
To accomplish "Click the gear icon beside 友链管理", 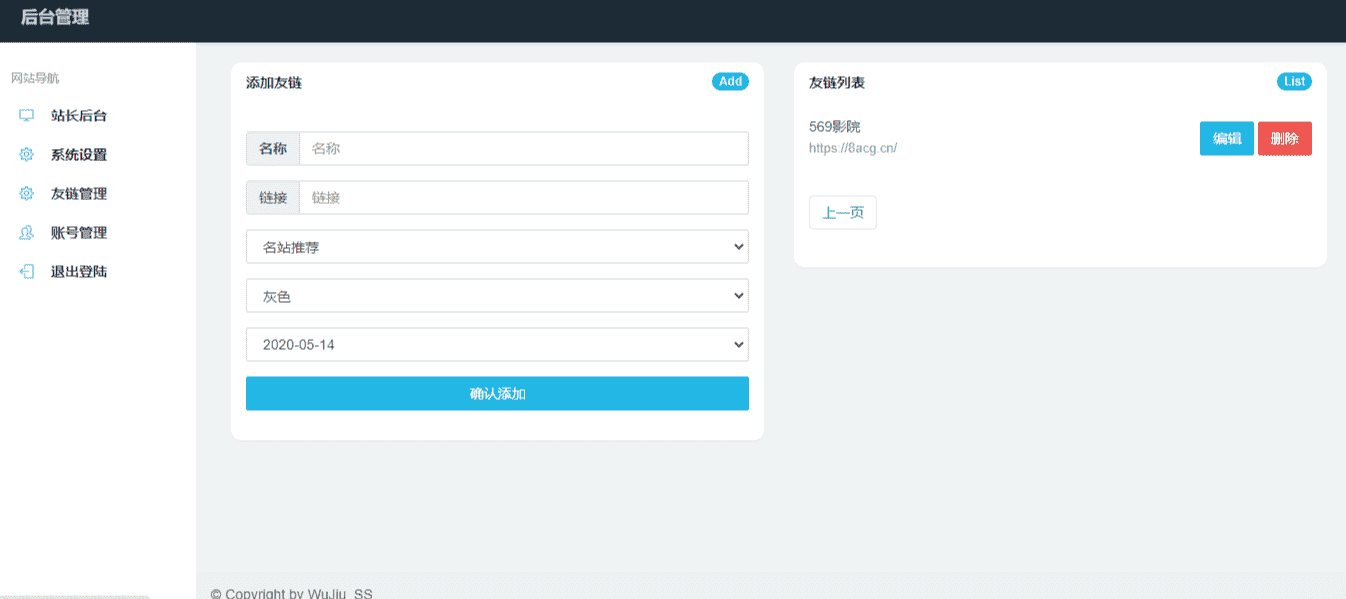I will click(x=27, y=194).
